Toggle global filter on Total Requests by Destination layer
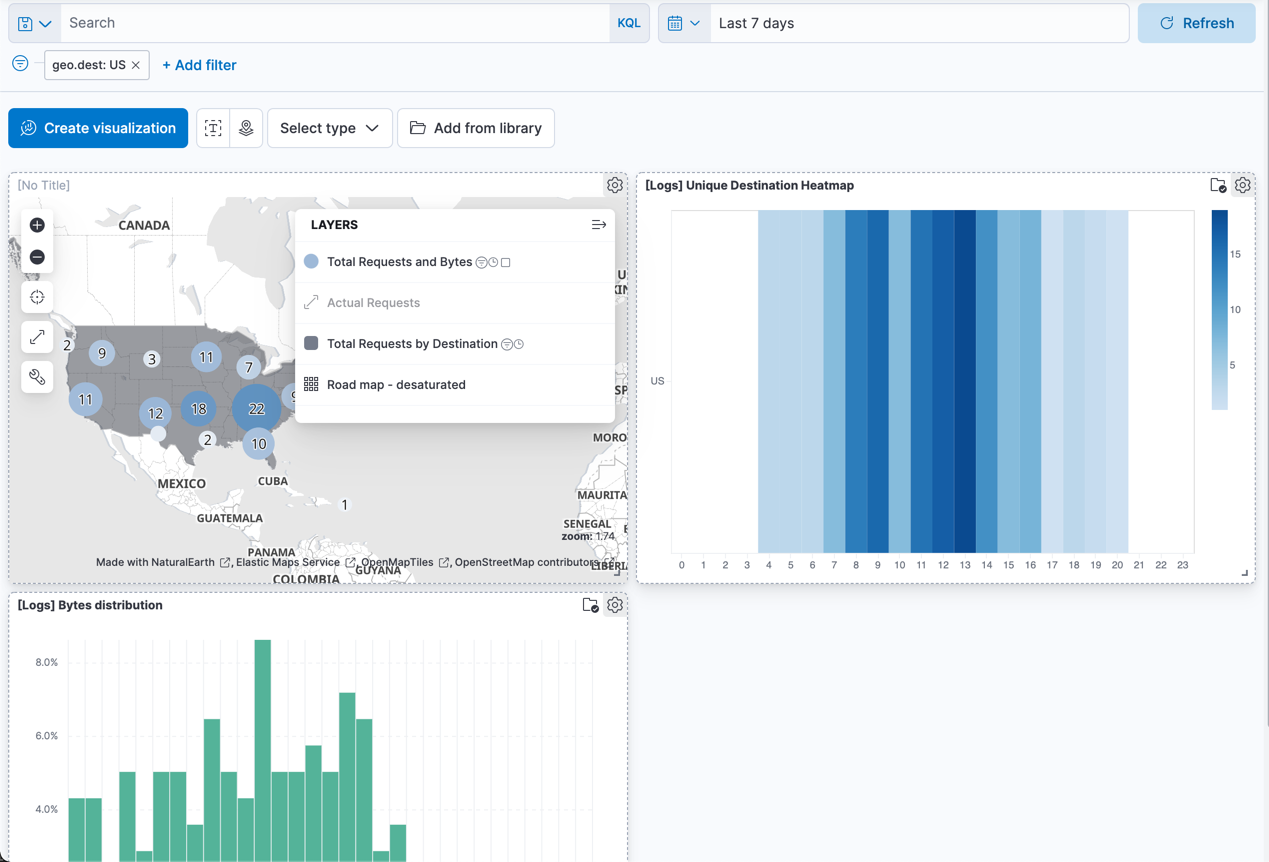 [x=507, y=343]
